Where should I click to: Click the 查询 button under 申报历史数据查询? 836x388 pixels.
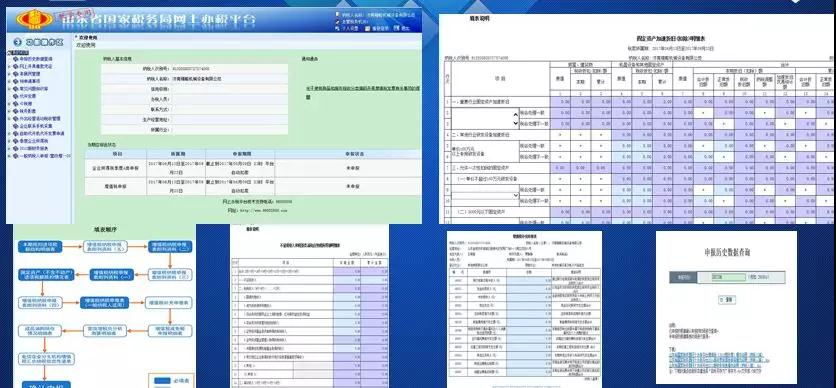726,300
